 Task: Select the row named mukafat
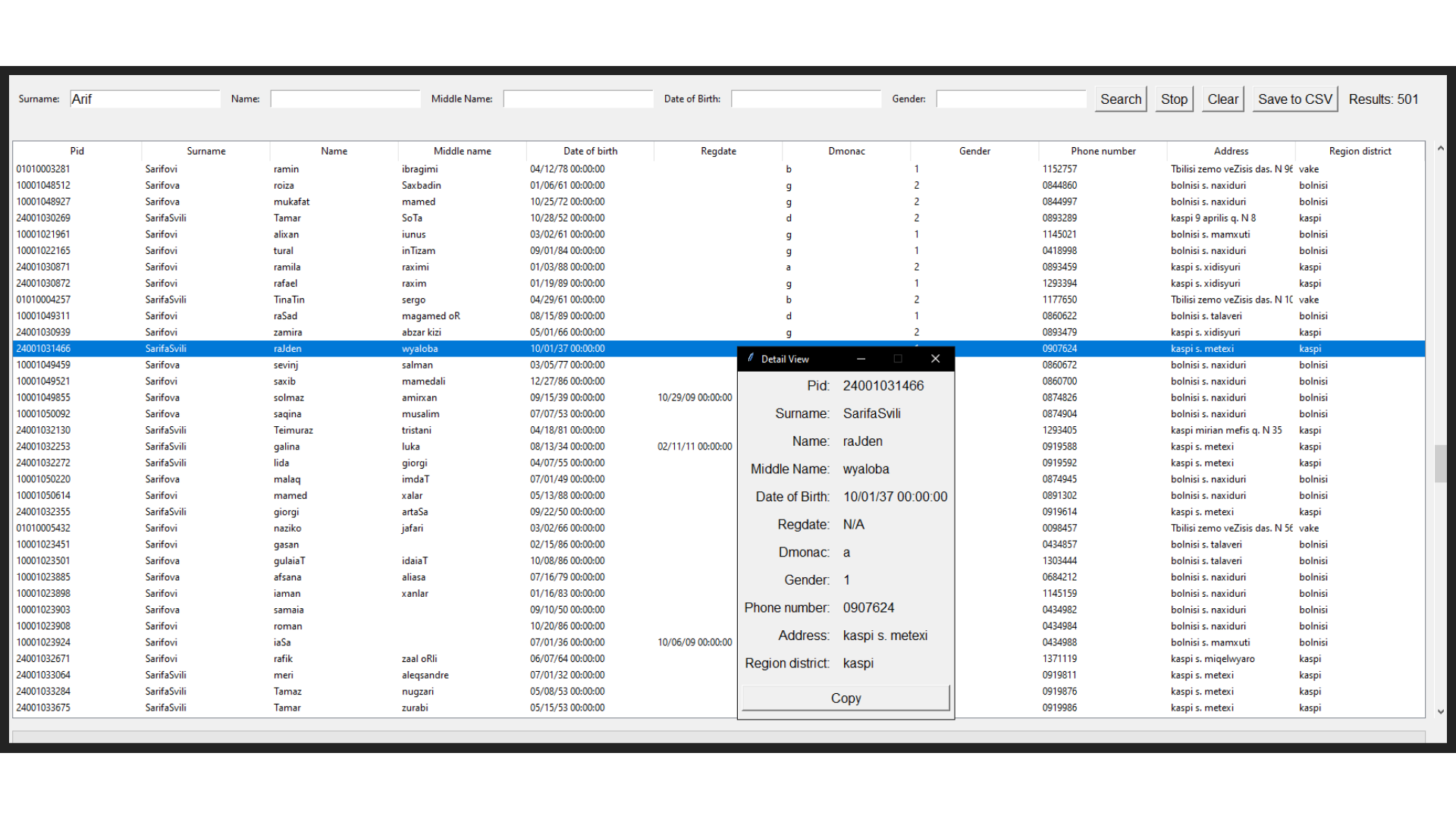[719, 202]
